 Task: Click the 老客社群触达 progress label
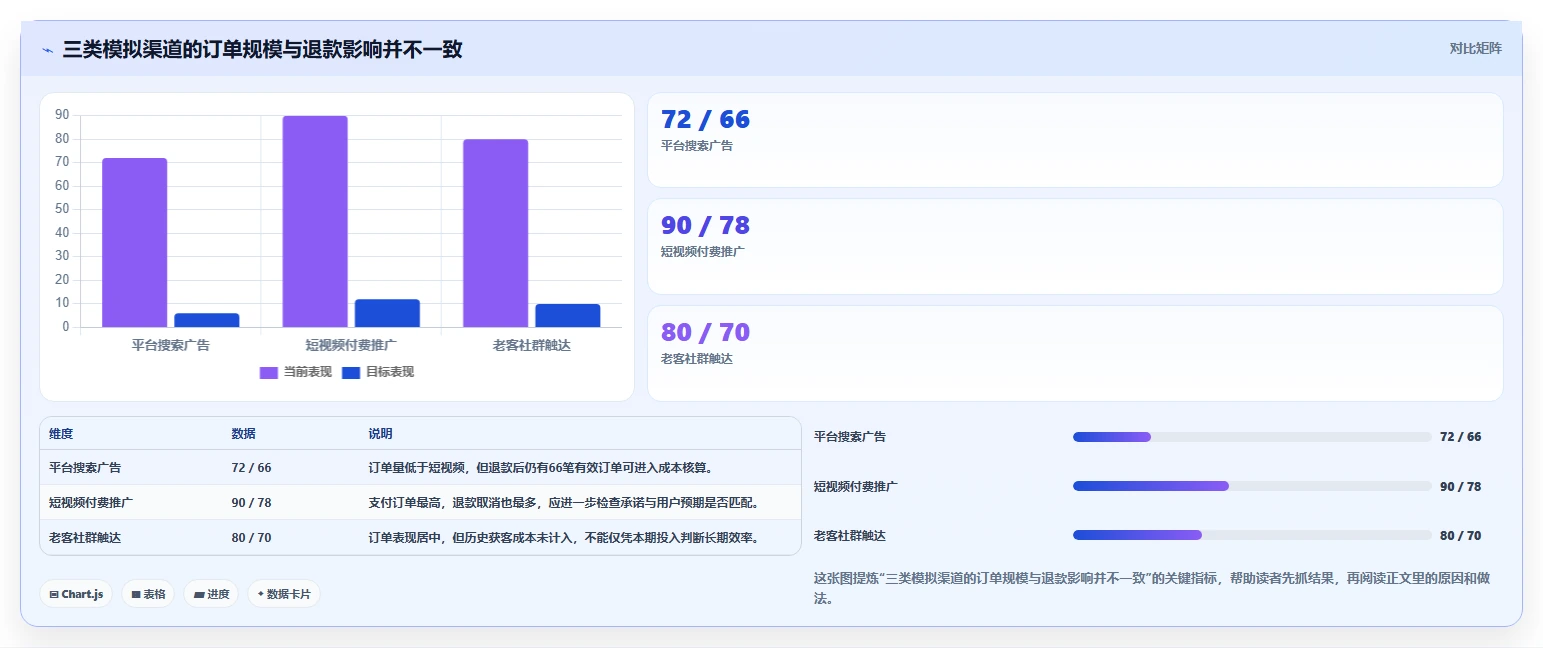pos(850,535)
